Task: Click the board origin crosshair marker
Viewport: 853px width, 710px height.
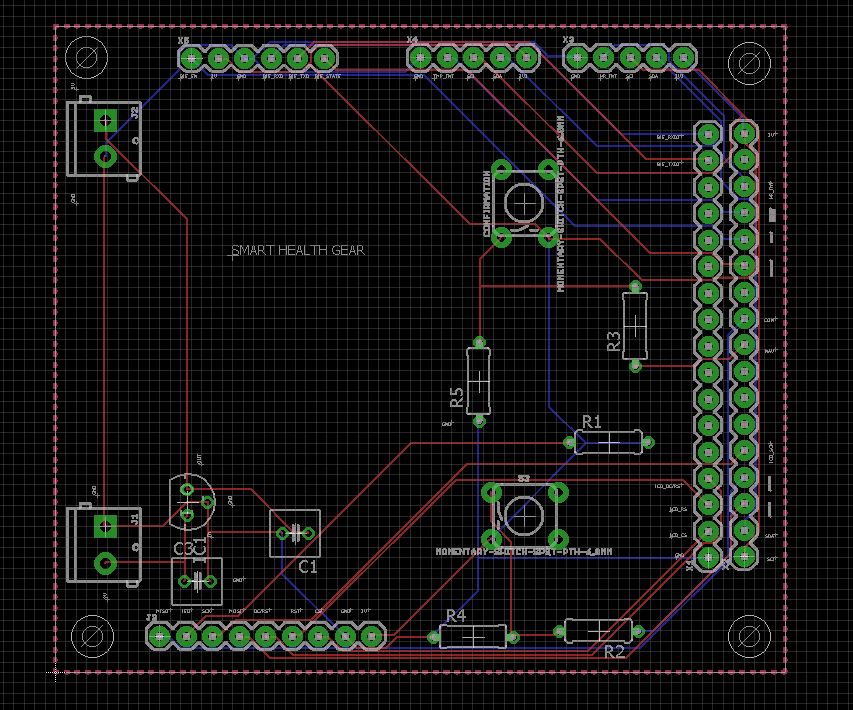Action: (x=55, y=672)
